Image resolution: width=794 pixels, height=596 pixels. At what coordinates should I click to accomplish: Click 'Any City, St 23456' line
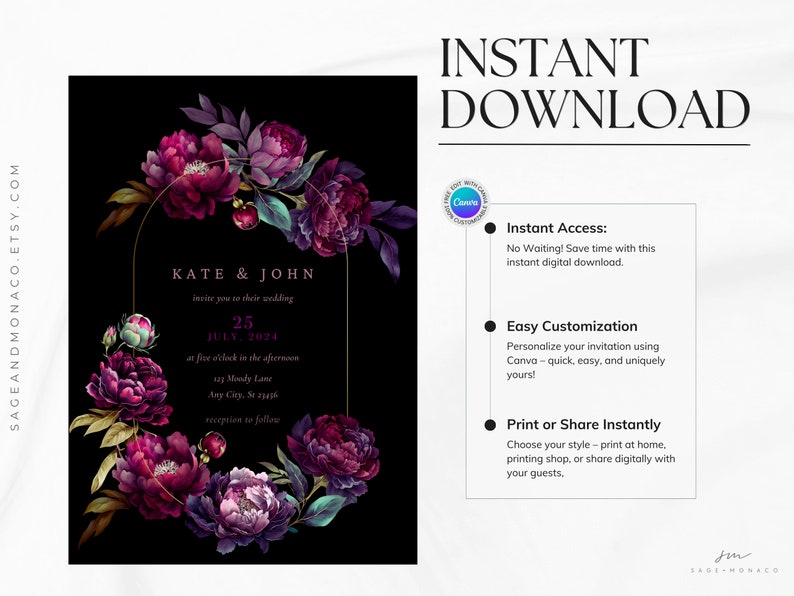click(x=243, y=394)
